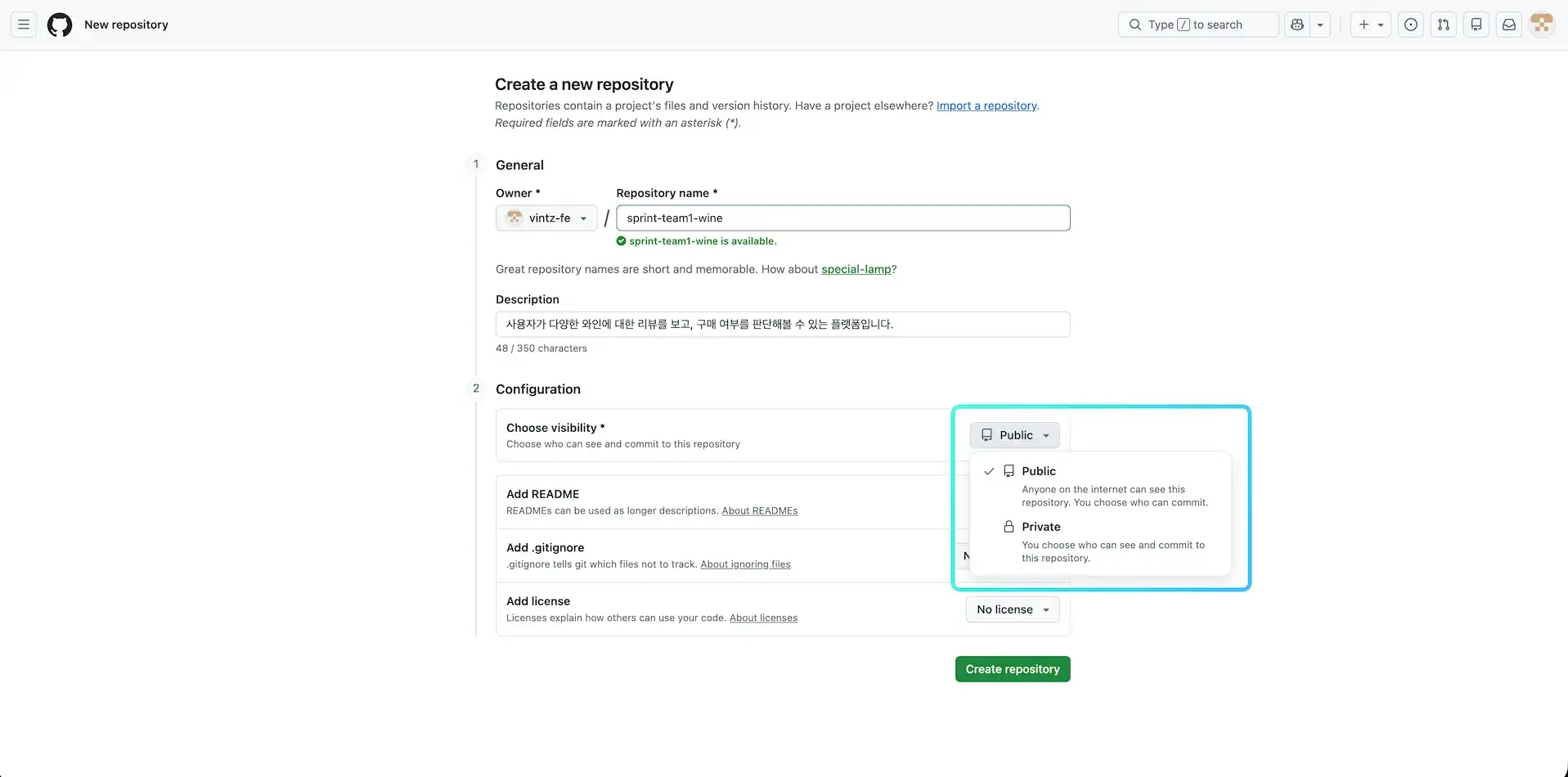Click the 'Create a new repository' heading
Screen dimensions: 1568x777
(x=584, y=84)
